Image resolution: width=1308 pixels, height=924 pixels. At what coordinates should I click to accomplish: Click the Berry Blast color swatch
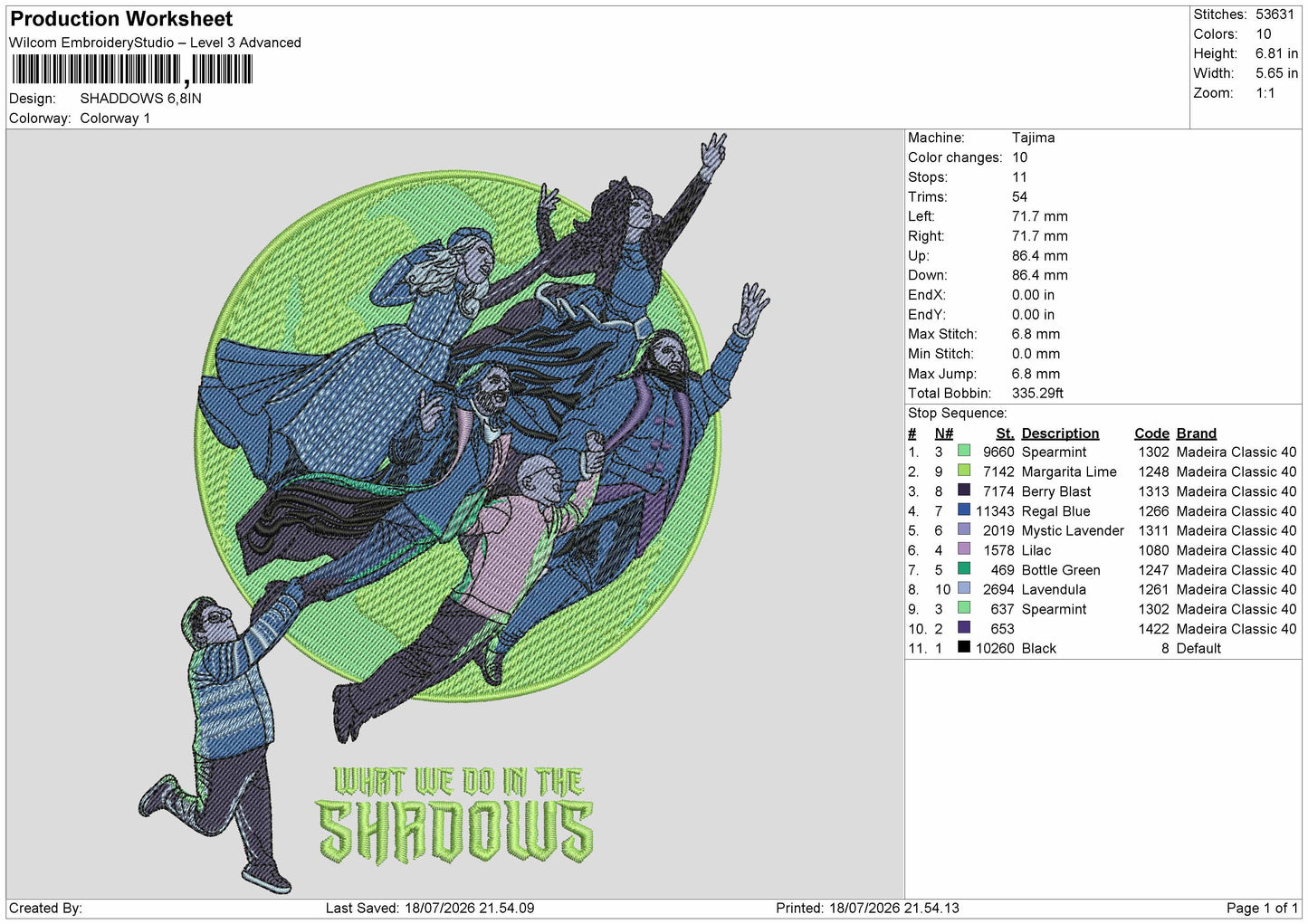point(964,490)
